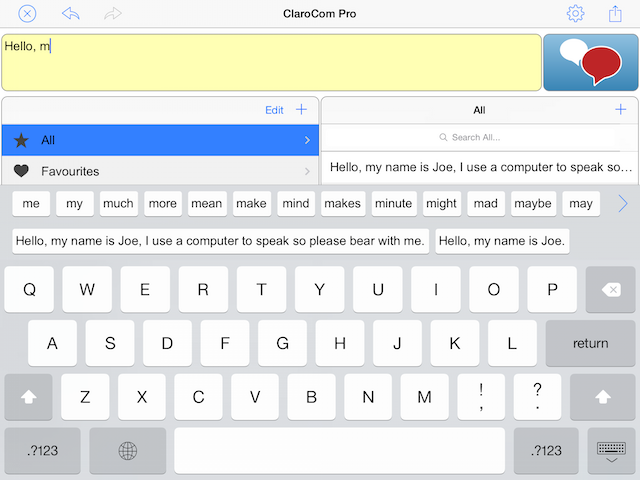Image resolution: width=640 pixels, height=480 pixels.
Task: Insert phrase ending 'please bear with me.'
Action: [220, 241]
